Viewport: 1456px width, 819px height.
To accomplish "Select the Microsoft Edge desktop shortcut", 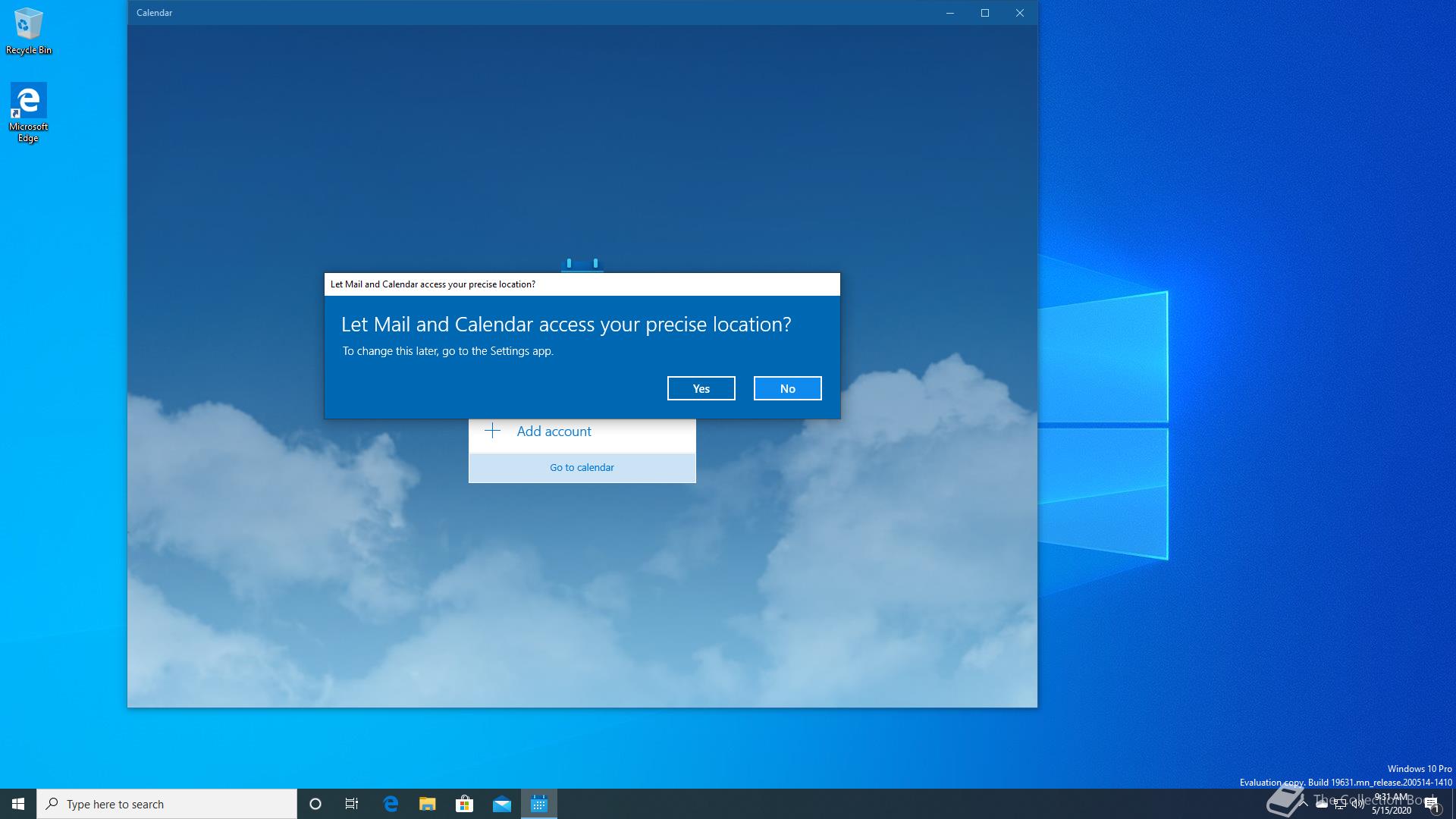I will [x=28, y=113].
